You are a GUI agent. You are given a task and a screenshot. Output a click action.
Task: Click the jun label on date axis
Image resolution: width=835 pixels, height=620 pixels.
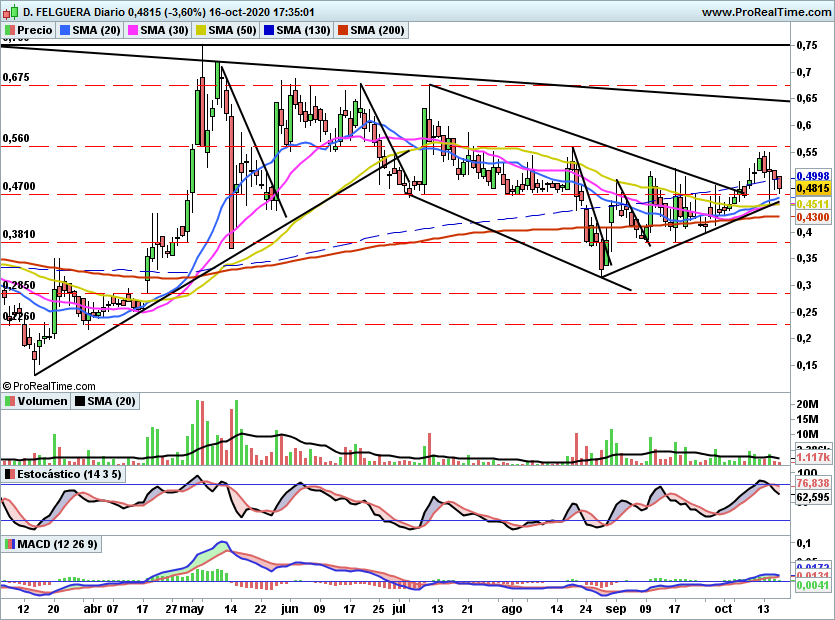[289, 608]
